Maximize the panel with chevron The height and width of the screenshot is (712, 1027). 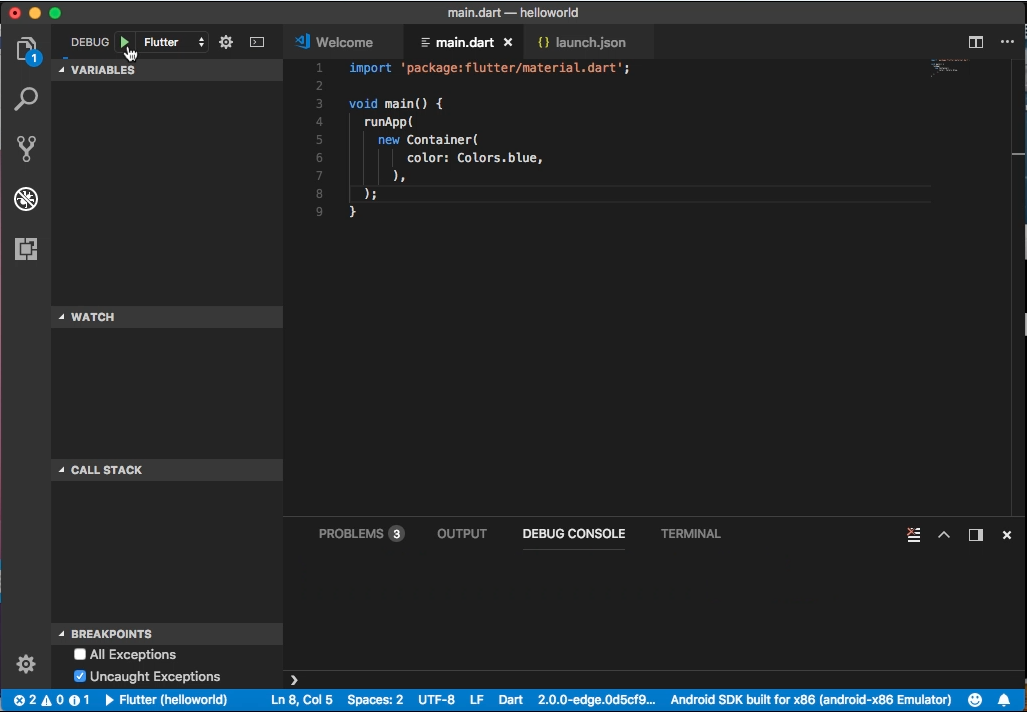[x=944, y=534]
